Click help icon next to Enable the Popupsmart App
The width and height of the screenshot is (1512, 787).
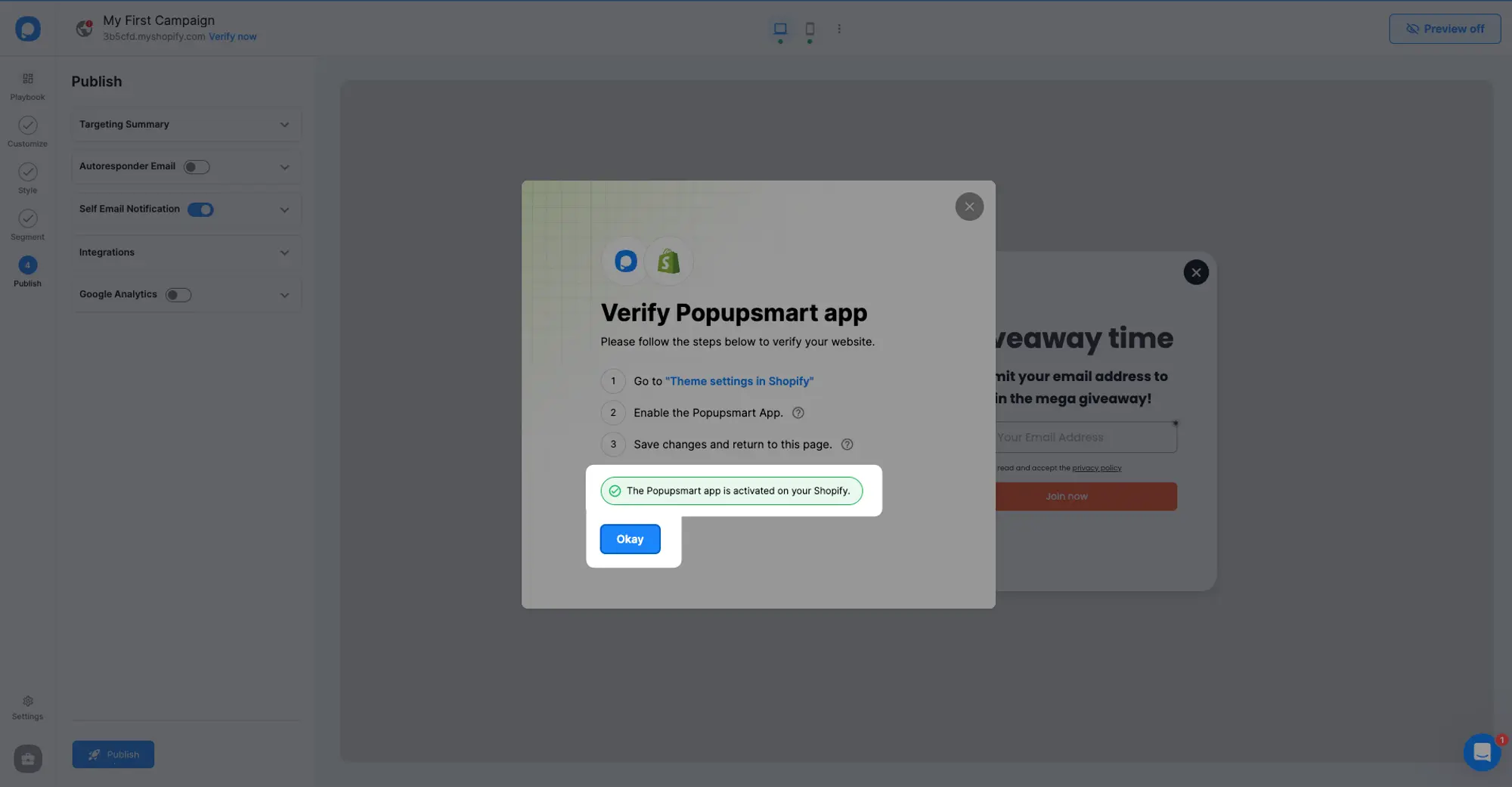[x=798, y=413]
